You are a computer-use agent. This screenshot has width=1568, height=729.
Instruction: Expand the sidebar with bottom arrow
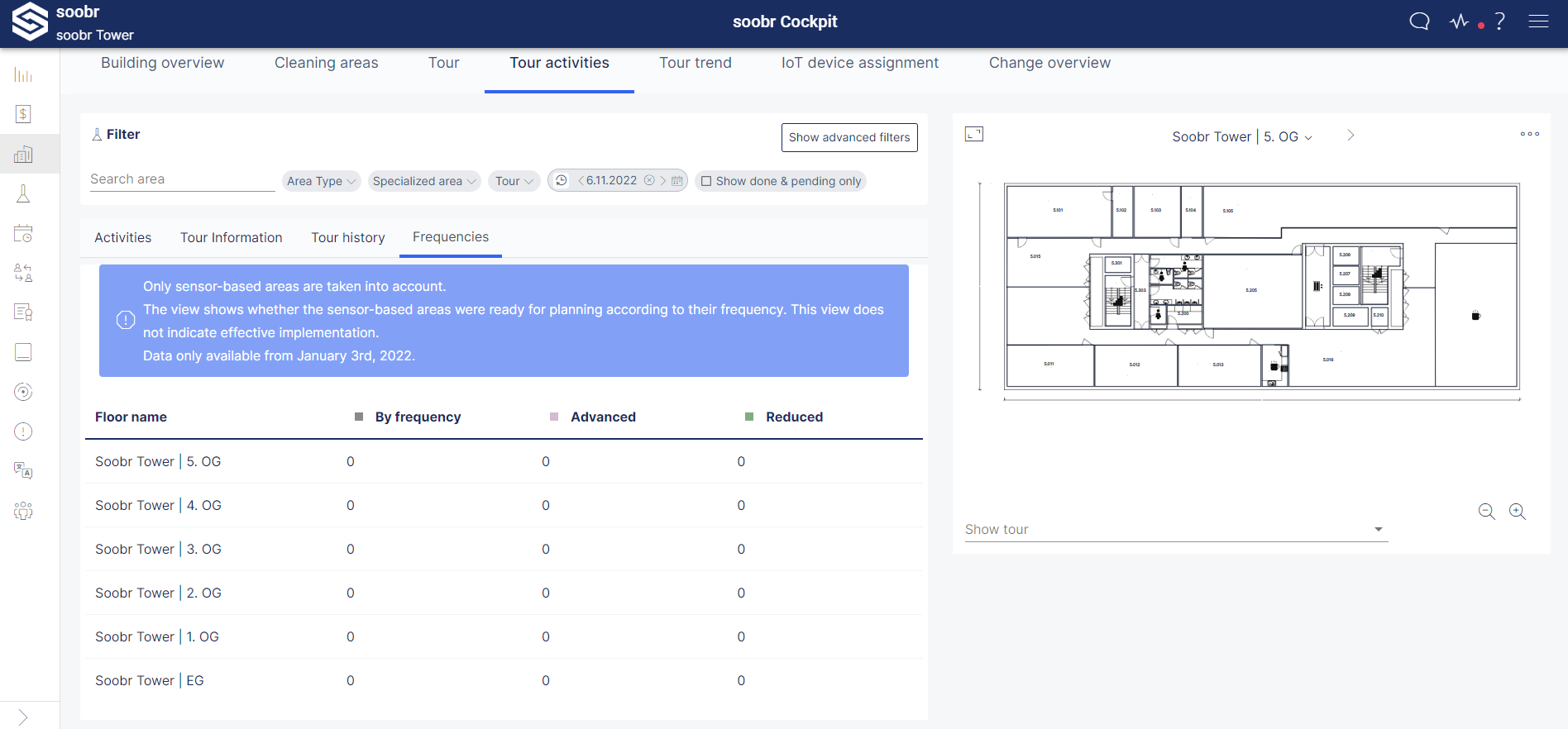(x=23, y=717)
